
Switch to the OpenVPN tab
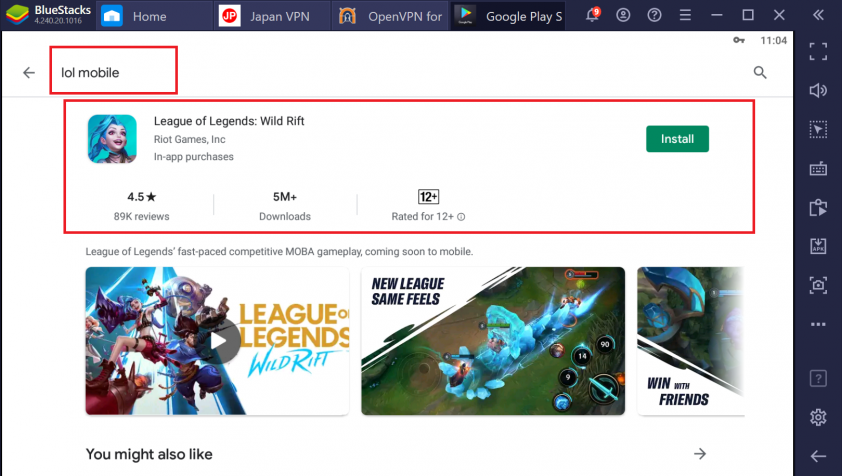391,16
